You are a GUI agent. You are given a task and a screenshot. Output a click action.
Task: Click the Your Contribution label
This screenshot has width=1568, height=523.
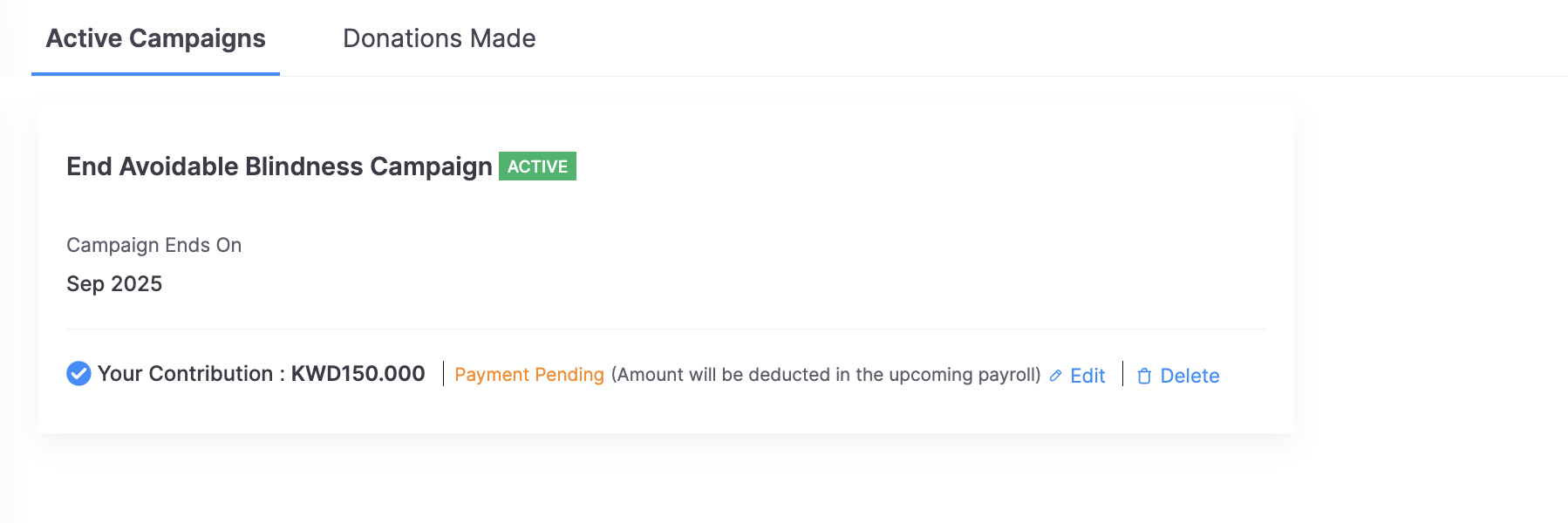click(185, 374)
